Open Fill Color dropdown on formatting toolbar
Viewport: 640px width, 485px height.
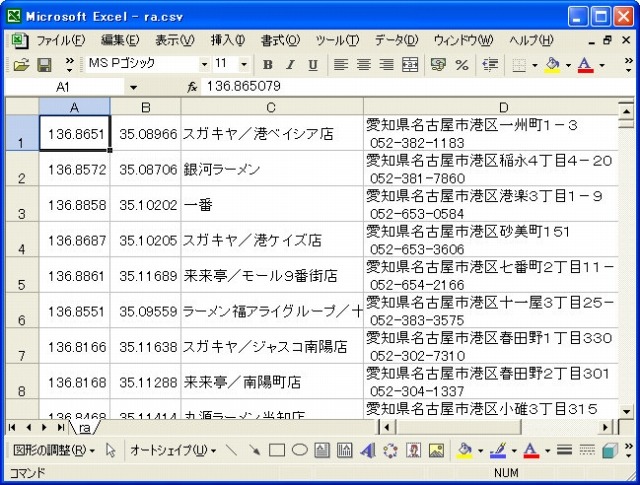(568, 65)
